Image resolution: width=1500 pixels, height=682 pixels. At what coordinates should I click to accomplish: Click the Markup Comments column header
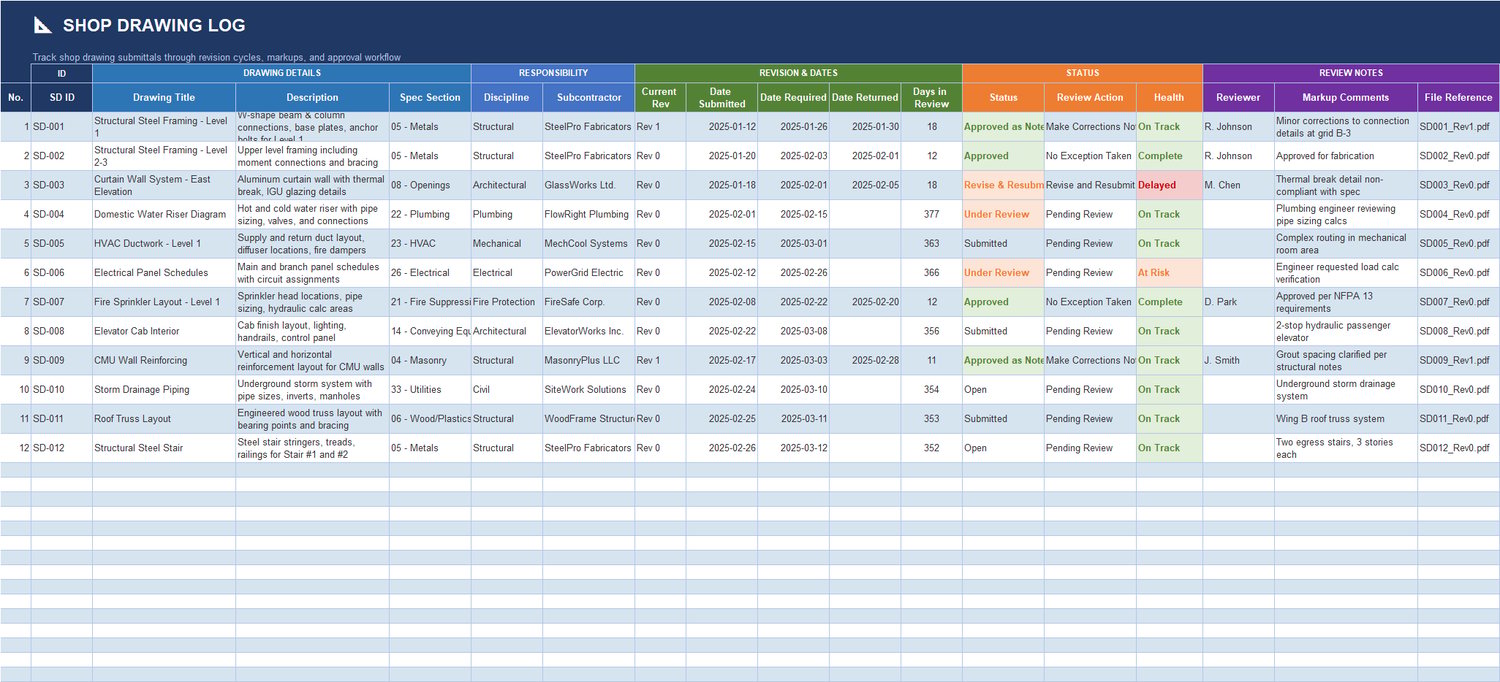(x=1346, y=97)
